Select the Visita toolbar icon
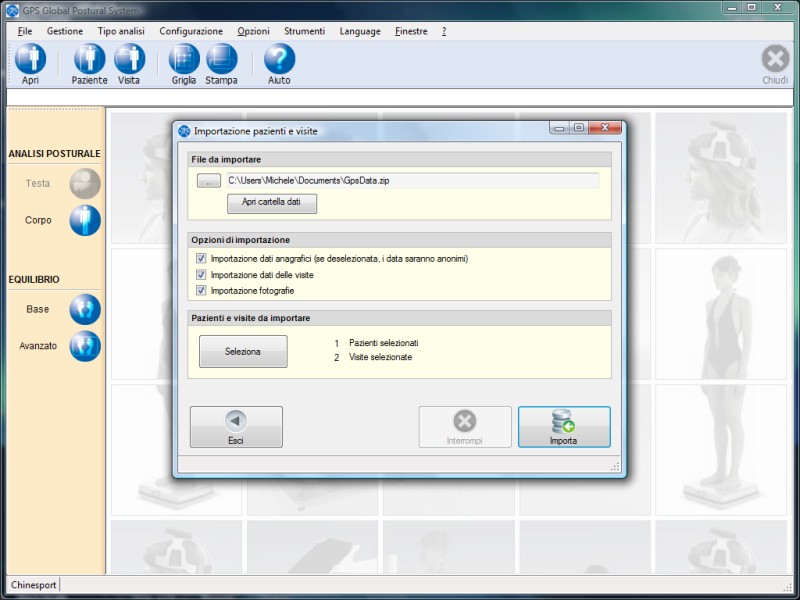The width and height of the screenshot is (800, 600). tap(129, 60)
